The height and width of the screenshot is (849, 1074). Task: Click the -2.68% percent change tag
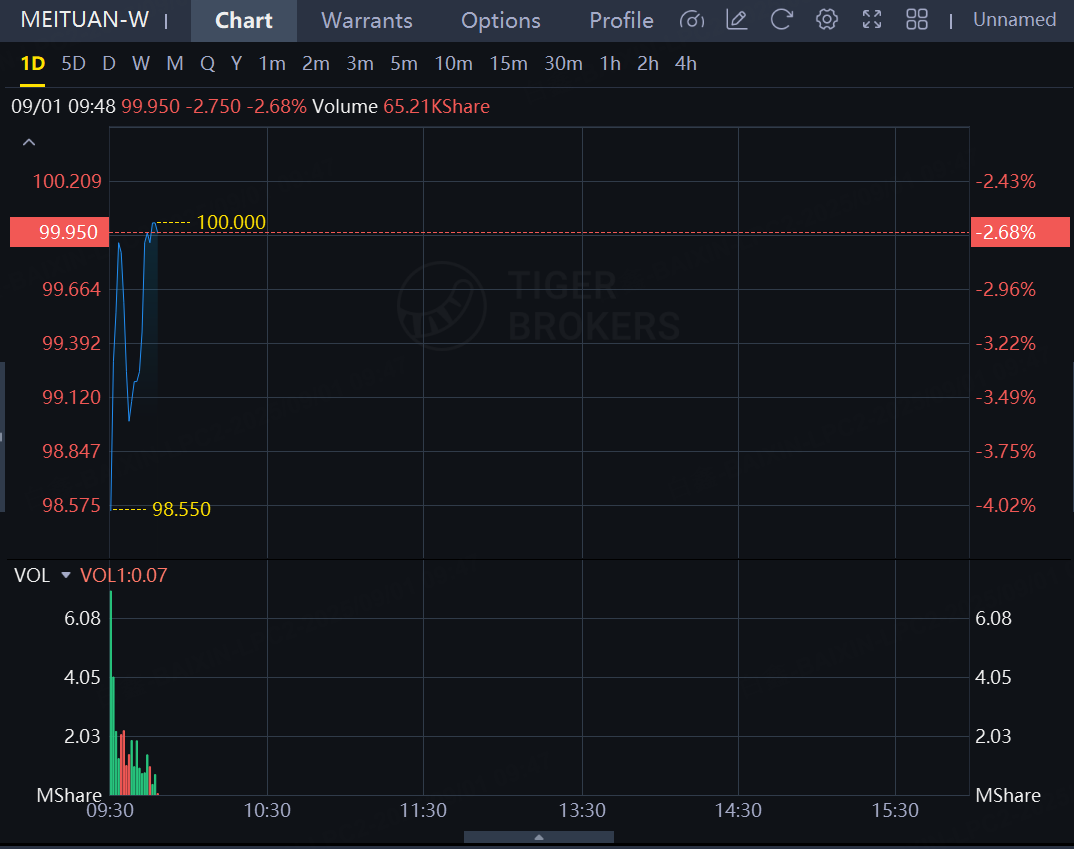pyautogui.click(x=1020, y=232)
